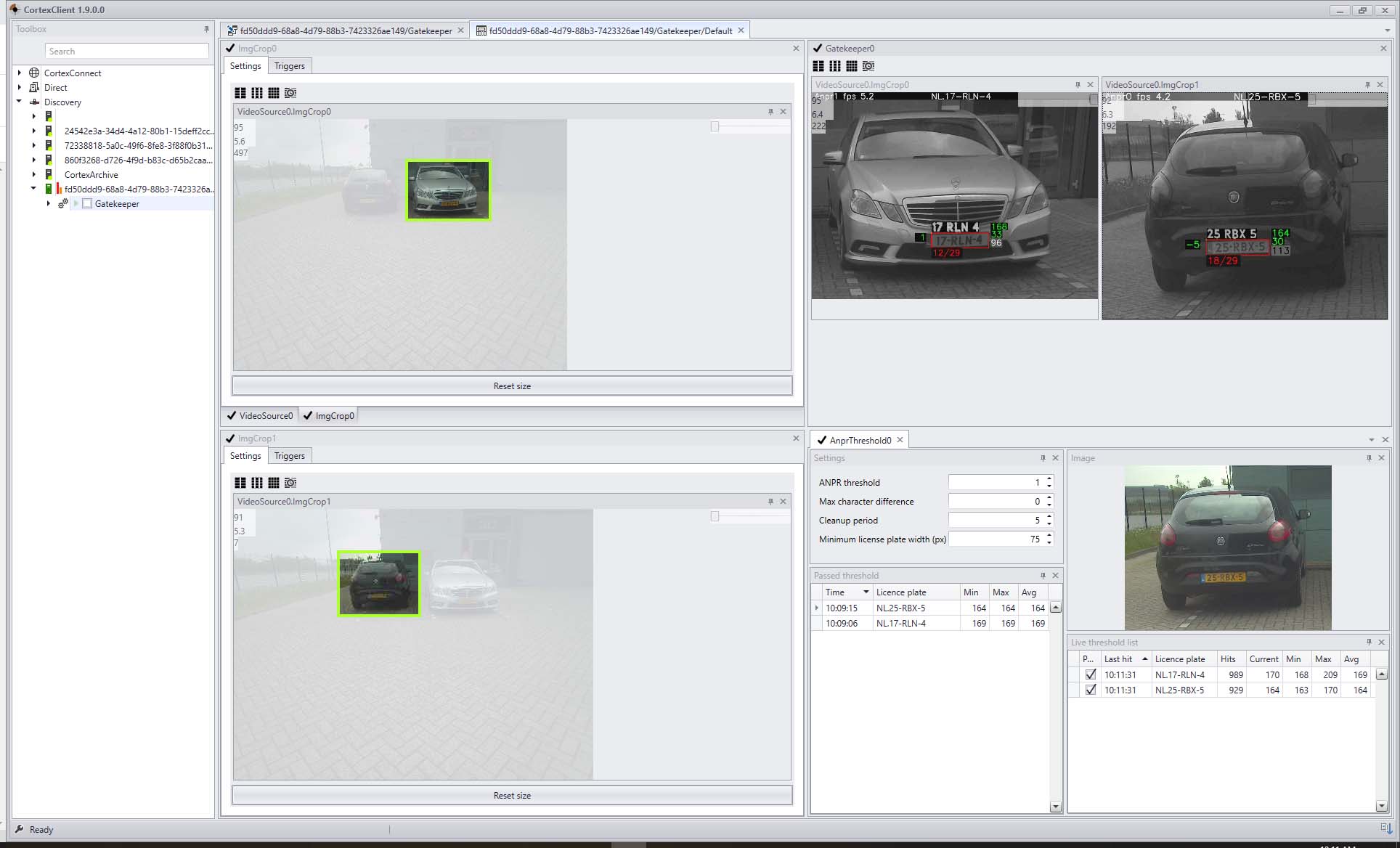This screenshot has width=1400, height=848.
Task: Pin the Passed threshold panel
Action: (x=1043, y=576)
